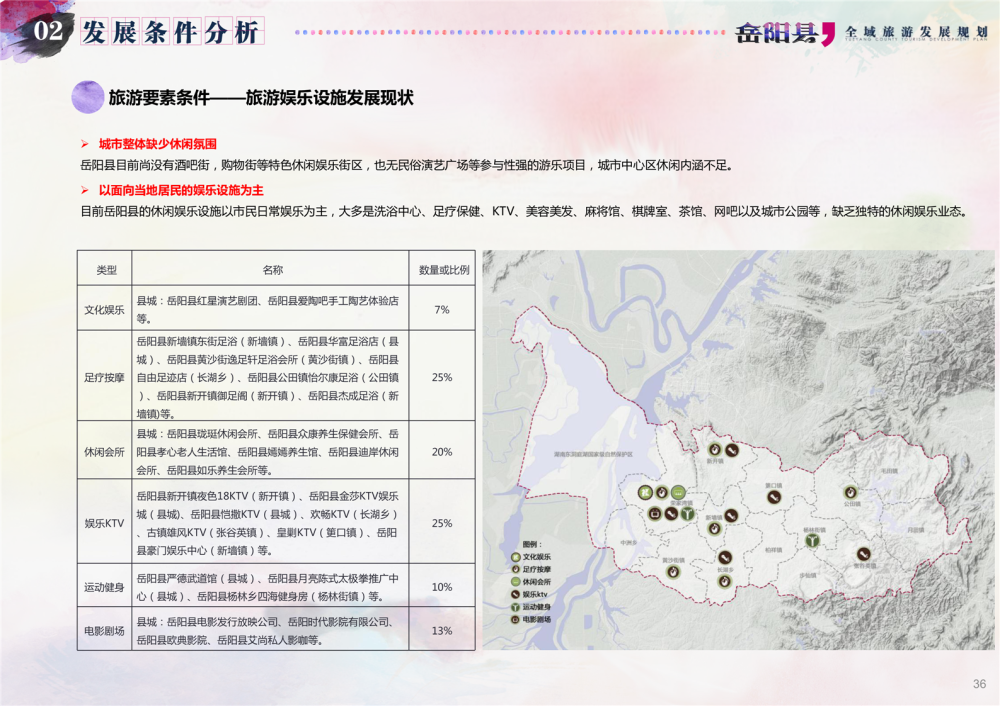Click the 运动健身 legend icon
1000x706 pixels.
coord(515,607)
